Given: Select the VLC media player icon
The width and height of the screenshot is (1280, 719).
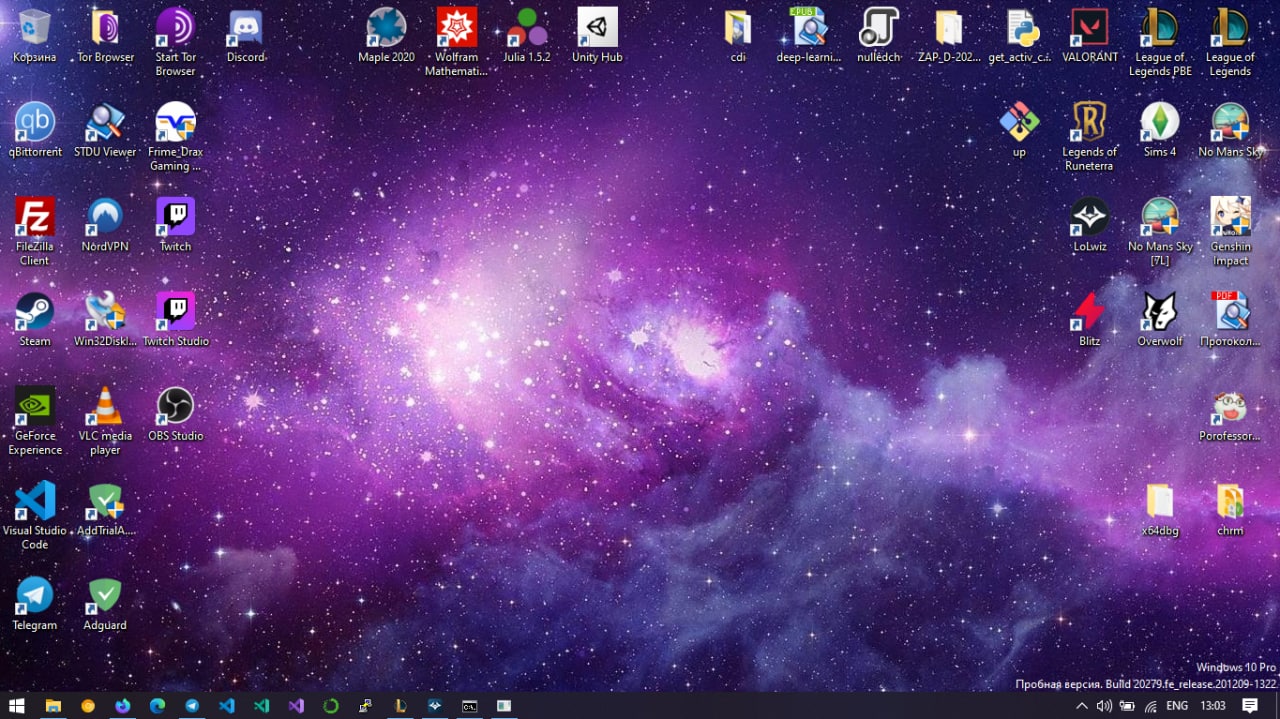Looking at the screenshot, I should coord(105,422).
